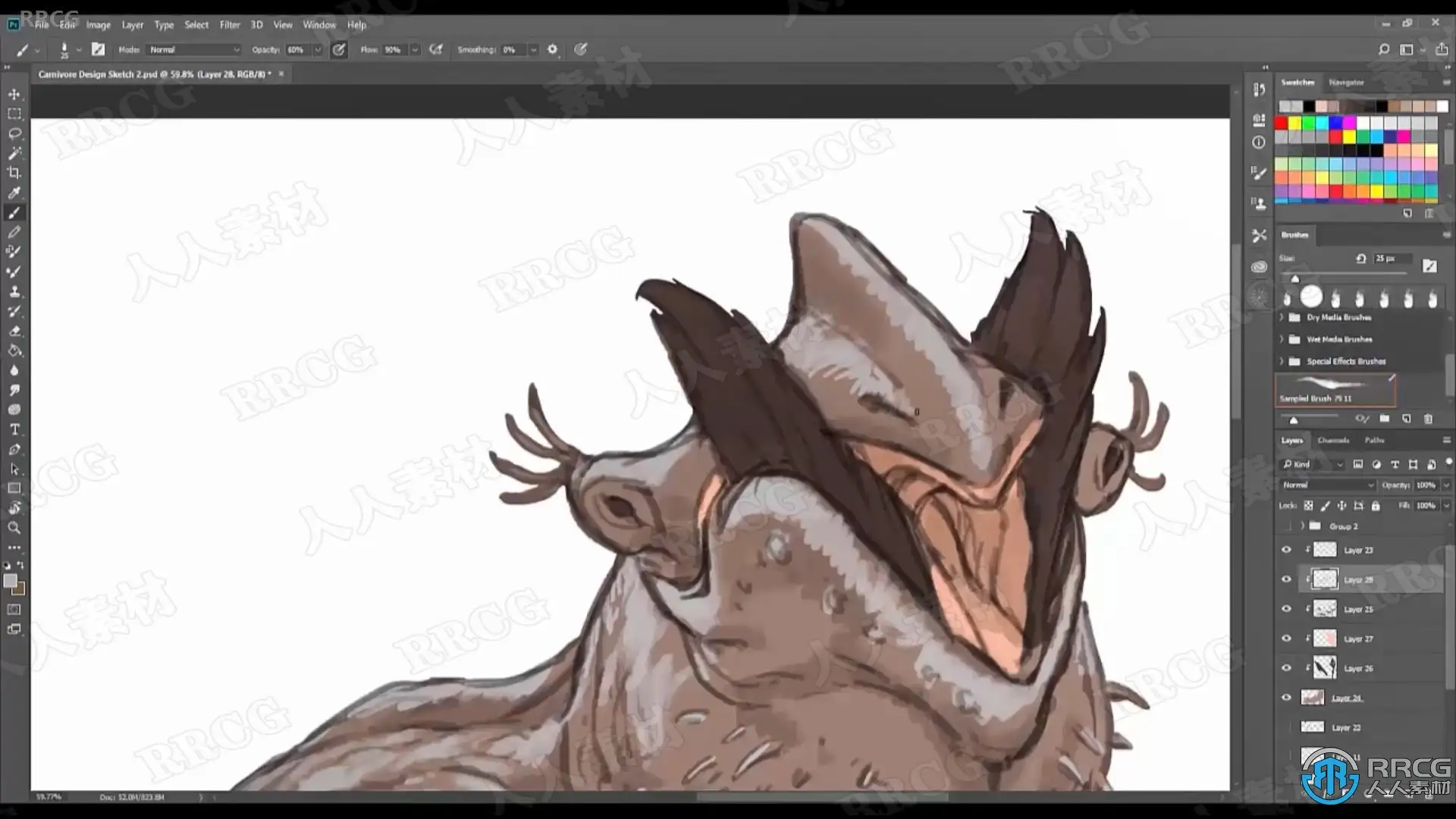Switch to the Channels tab
1456x819 pixels.
[1332, 440]
